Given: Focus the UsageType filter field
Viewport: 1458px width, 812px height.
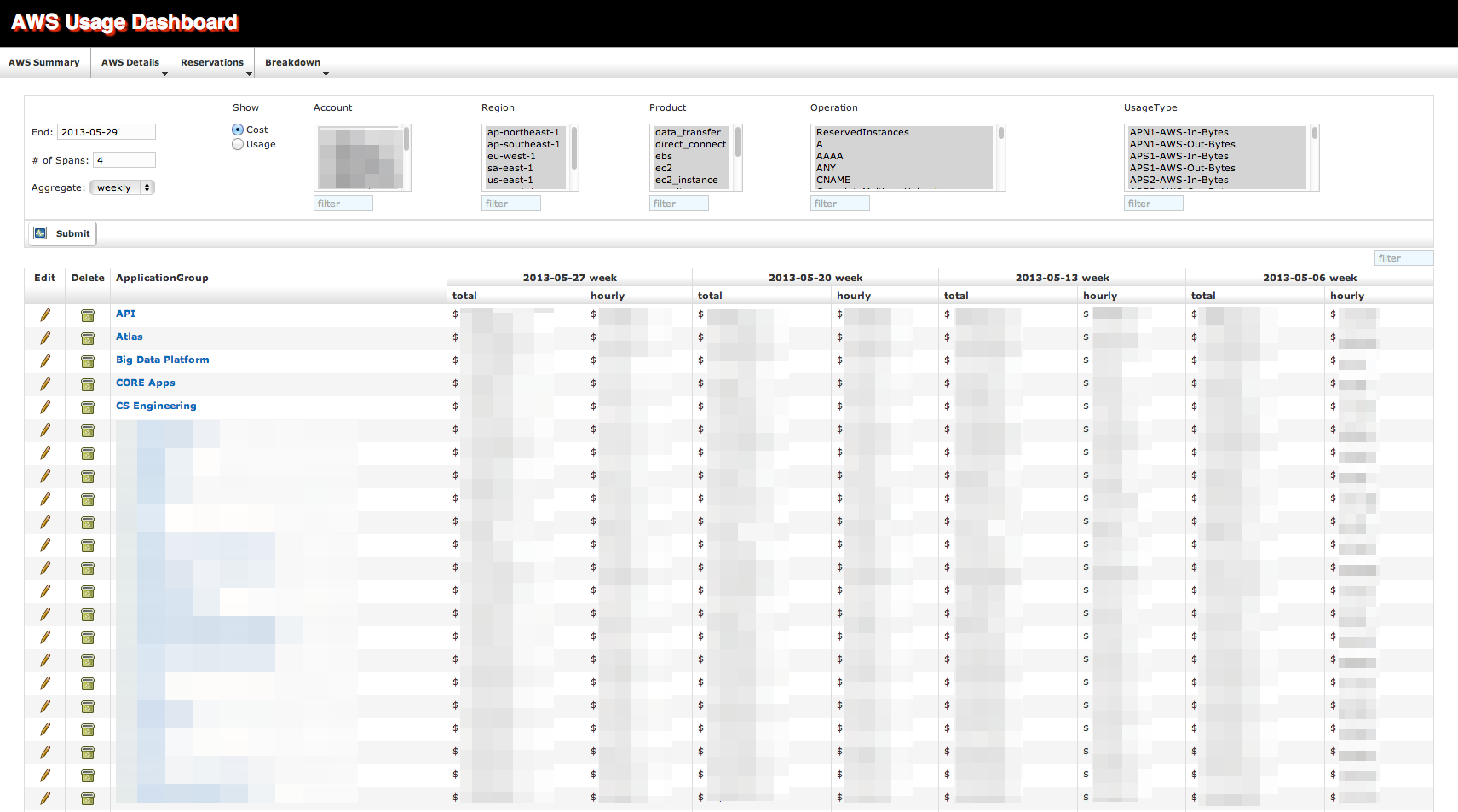Looking at the screenshot, I should tap(1154, 204).
